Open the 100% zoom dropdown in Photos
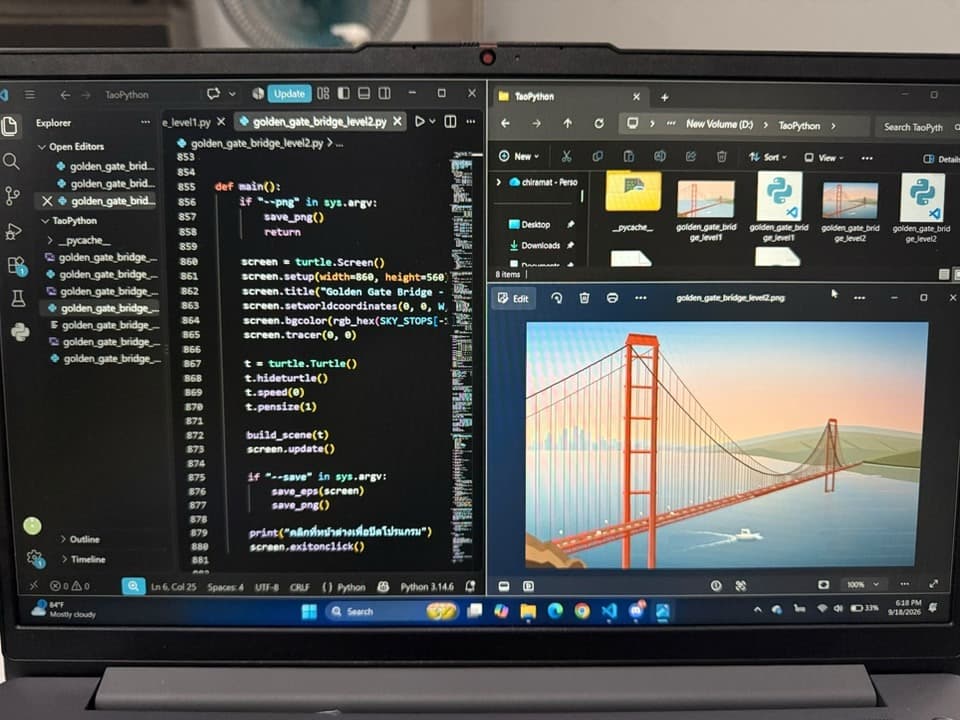960x720 pixels. coord(862,585)
